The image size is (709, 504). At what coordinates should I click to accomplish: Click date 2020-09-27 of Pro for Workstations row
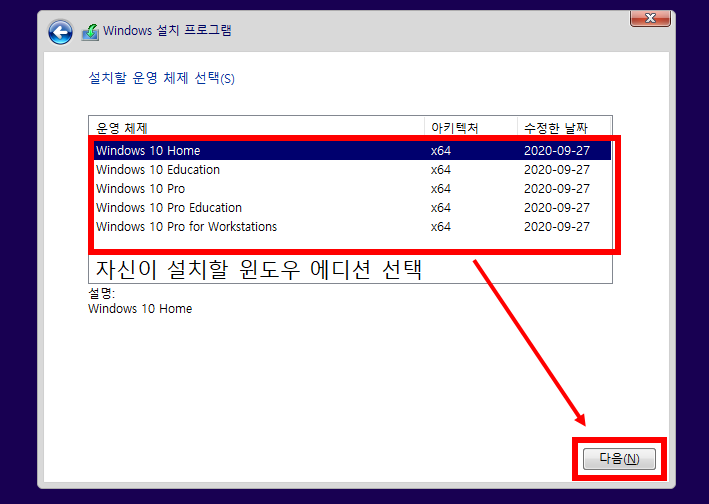click(557, 227)
